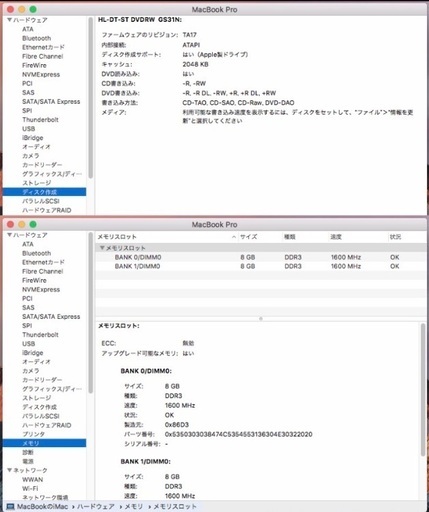This screenshot has height=512, width=429.
Task: Collapse ネットワーク section in the lower sidebar
Action: point(9,470)
